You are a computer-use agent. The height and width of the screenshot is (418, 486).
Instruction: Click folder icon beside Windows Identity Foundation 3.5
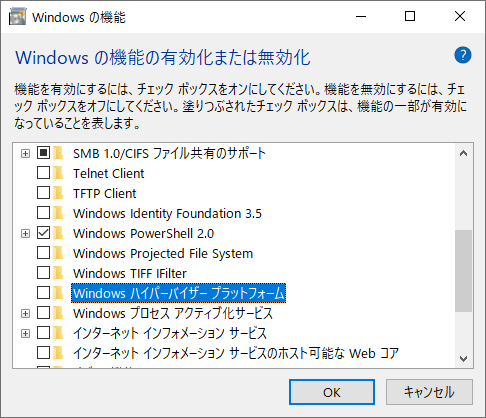tap(58, 213)
